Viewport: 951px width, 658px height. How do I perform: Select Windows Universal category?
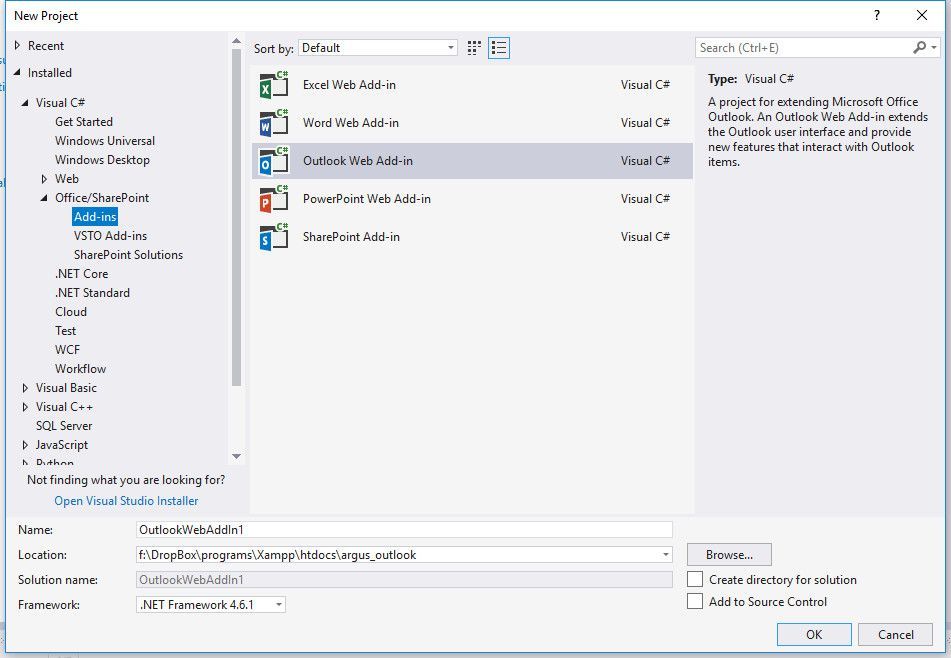105,141
